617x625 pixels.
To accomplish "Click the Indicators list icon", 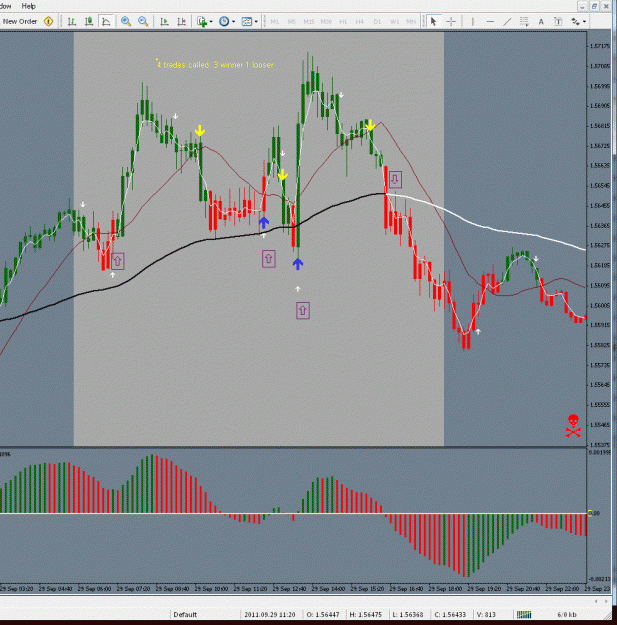I will (x=202, y=22).
